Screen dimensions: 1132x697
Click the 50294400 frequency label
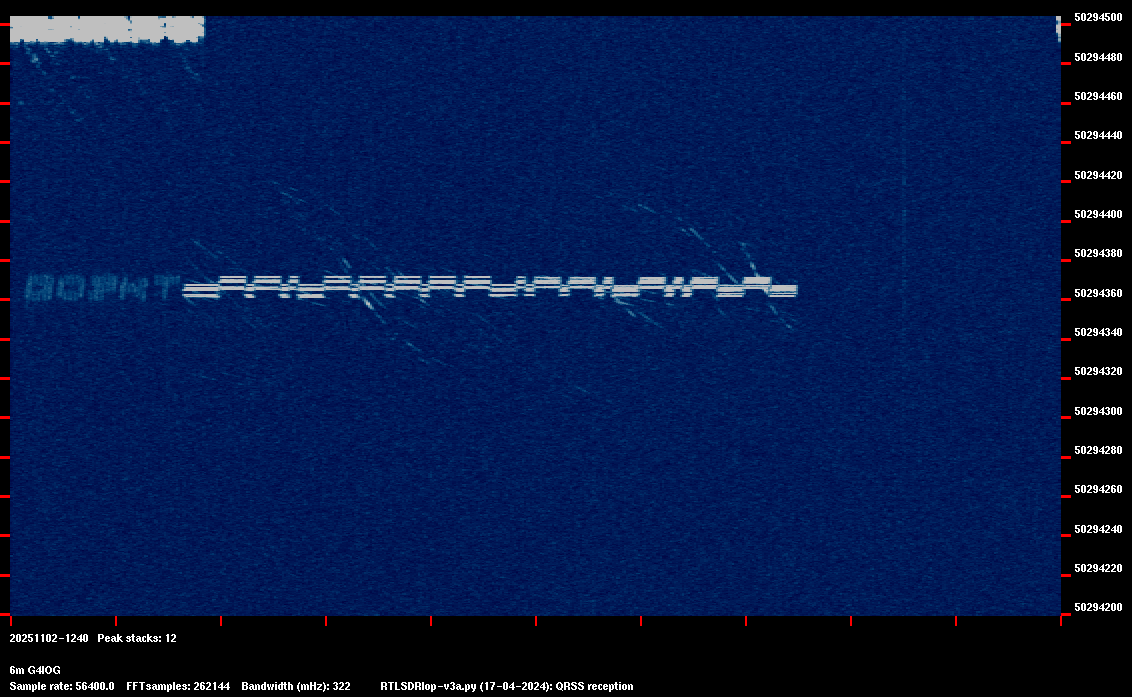[x=1098, y=214]
